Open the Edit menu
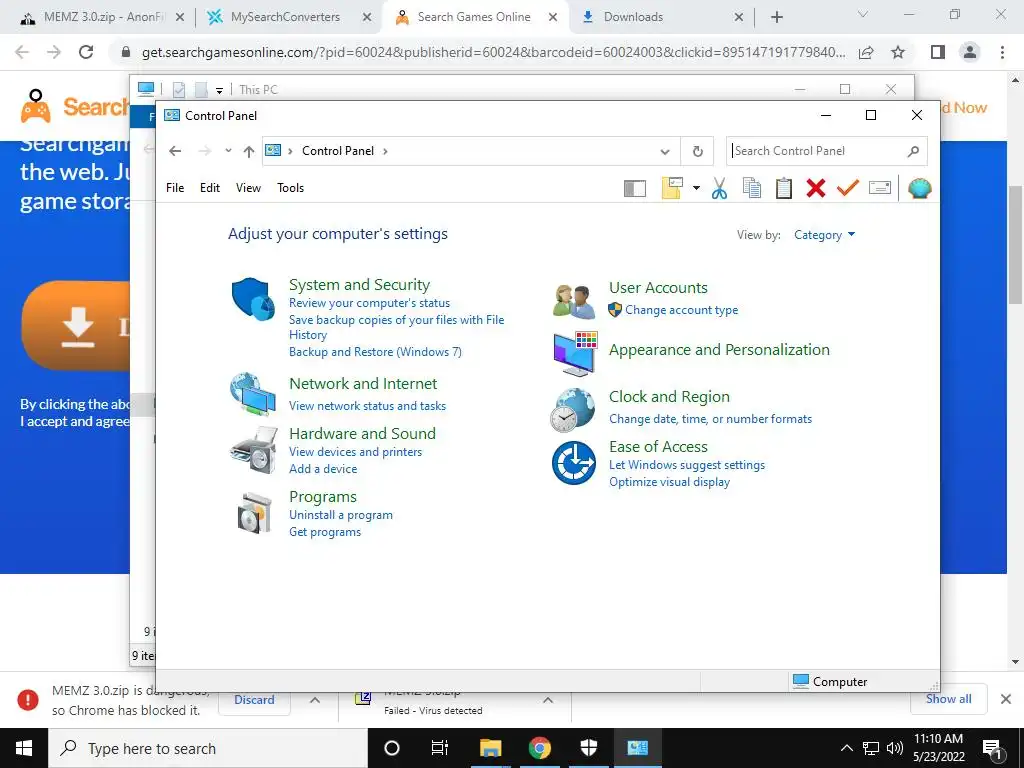 tap(210, 188)
